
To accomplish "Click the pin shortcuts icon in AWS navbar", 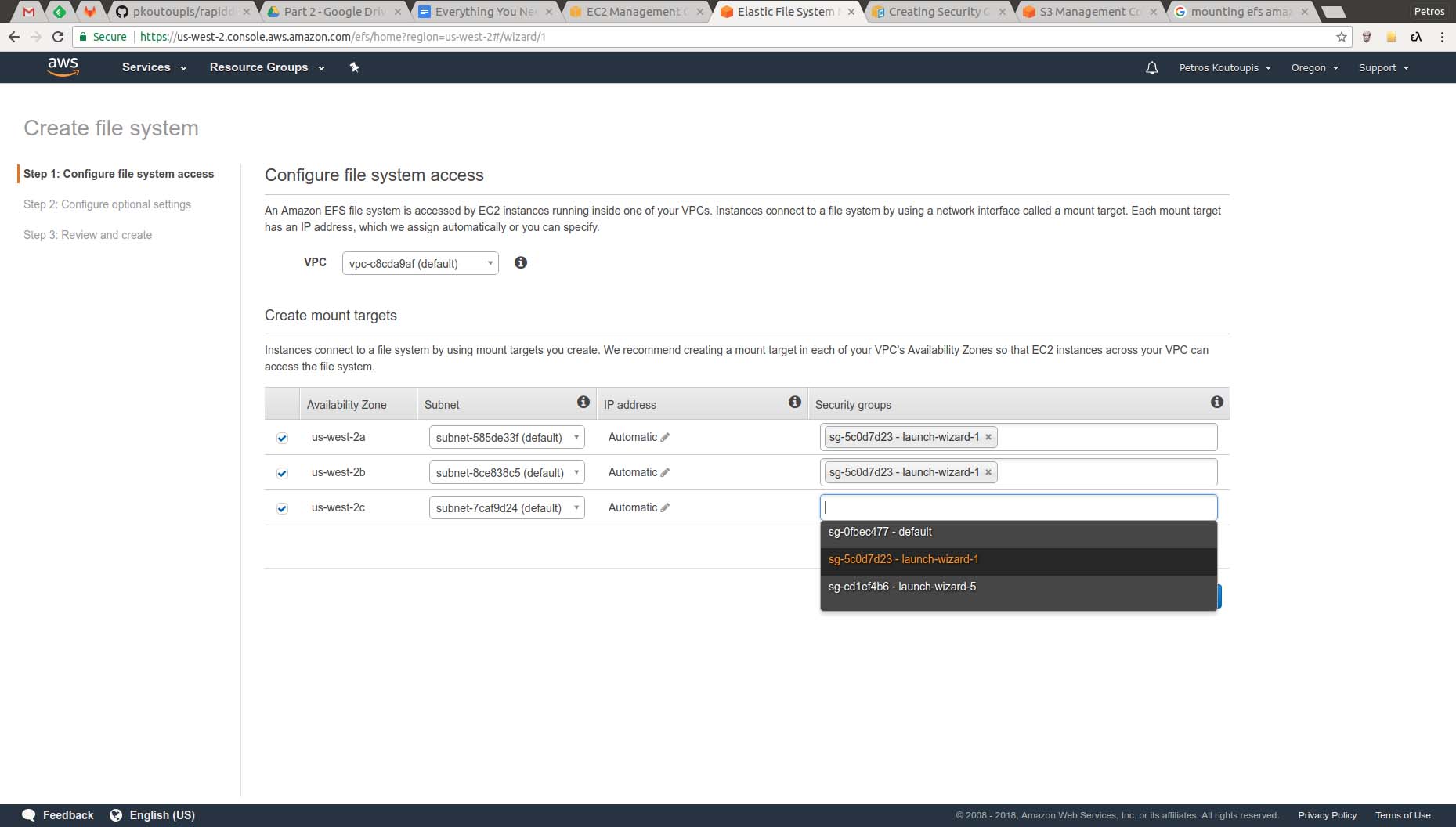I will pyautogui.click(x=354, y=67).
